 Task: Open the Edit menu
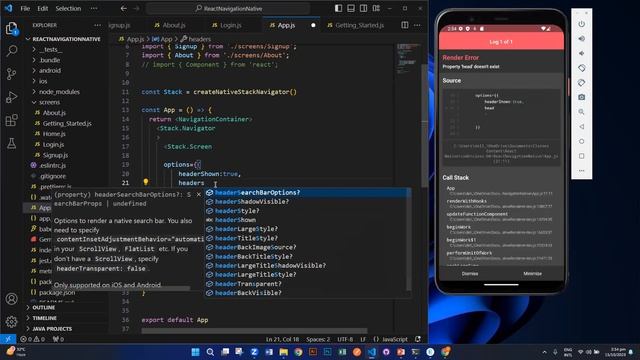(x=42, y=8)
